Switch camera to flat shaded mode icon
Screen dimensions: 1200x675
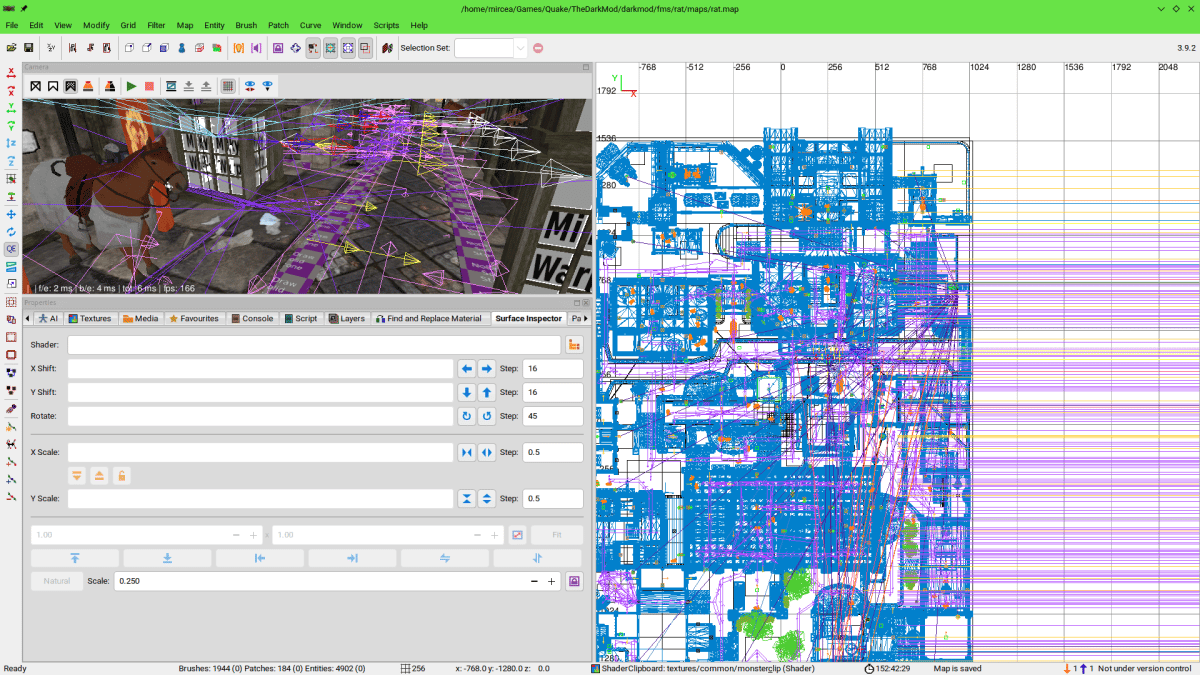53,87
